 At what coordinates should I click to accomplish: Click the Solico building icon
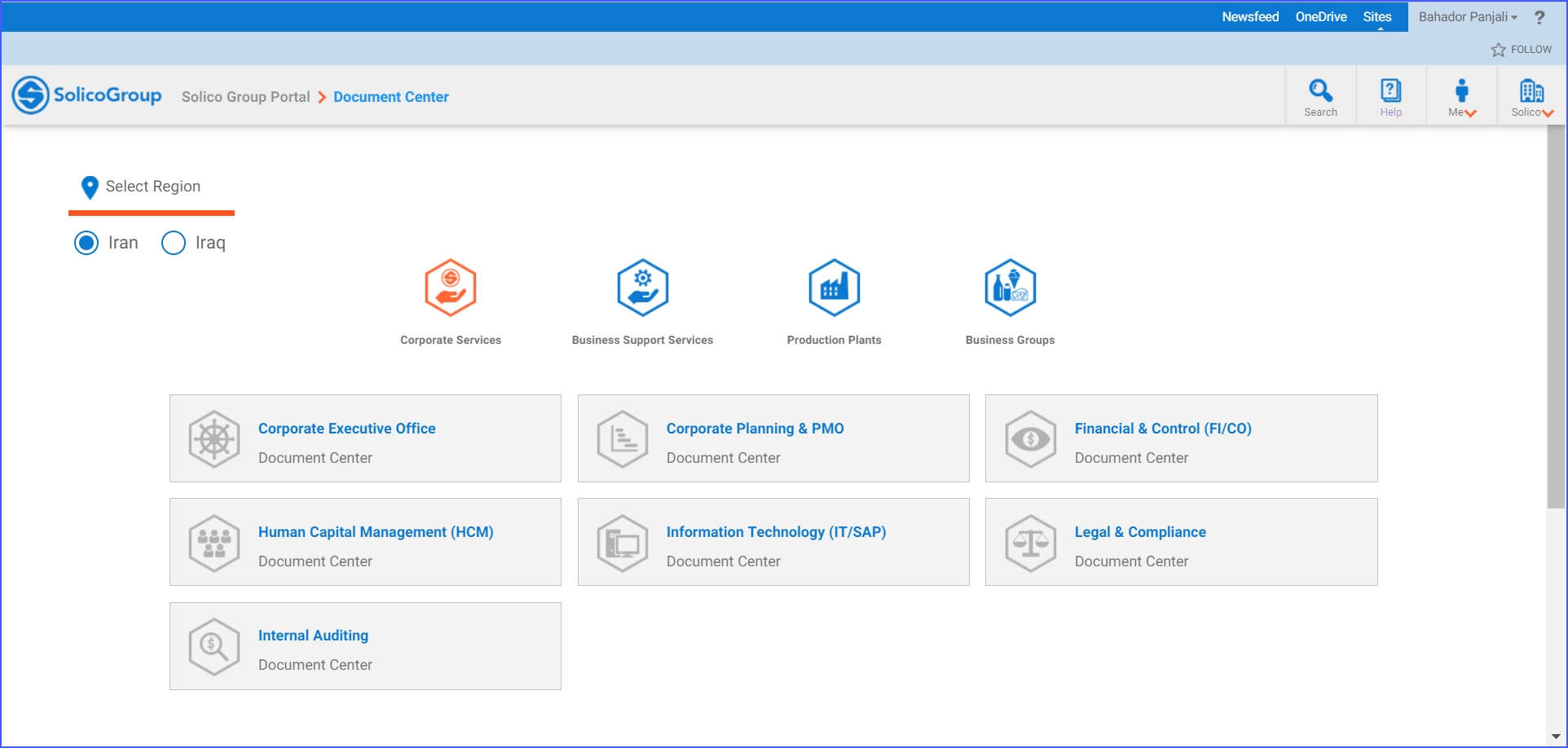coord(1531,90)
